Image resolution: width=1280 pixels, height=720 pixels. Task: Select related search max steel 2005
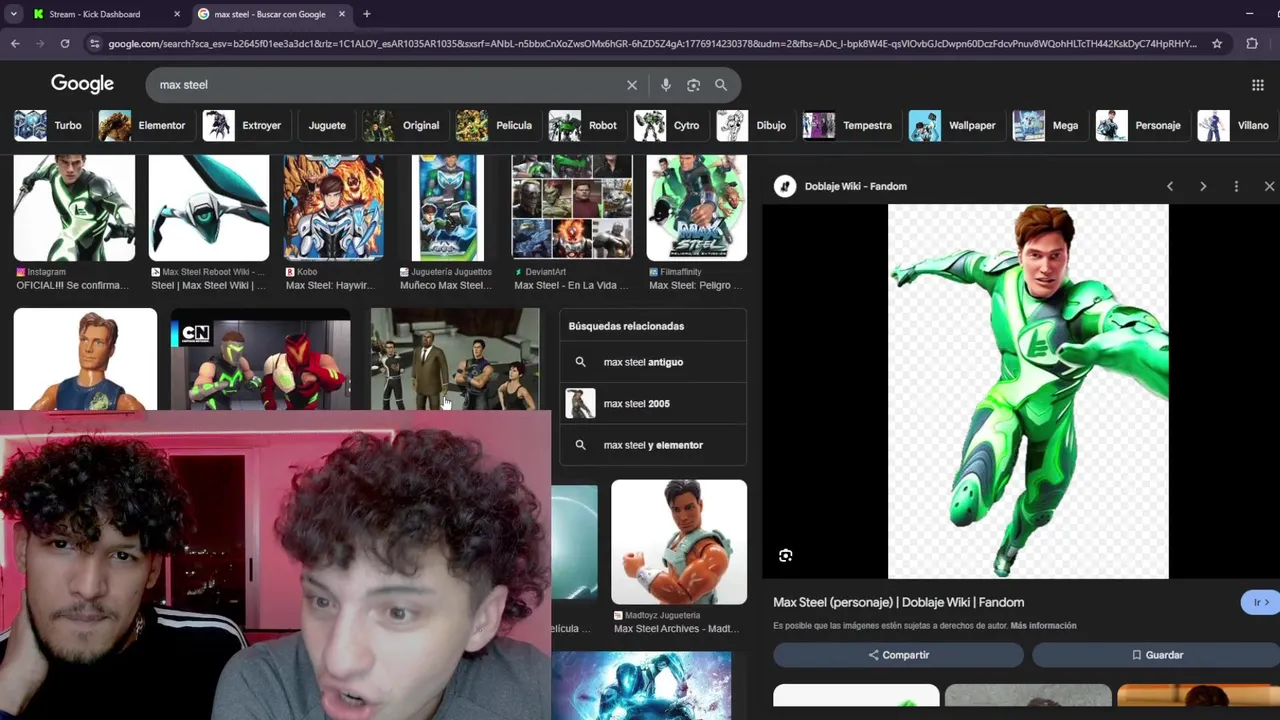point(653,403)
